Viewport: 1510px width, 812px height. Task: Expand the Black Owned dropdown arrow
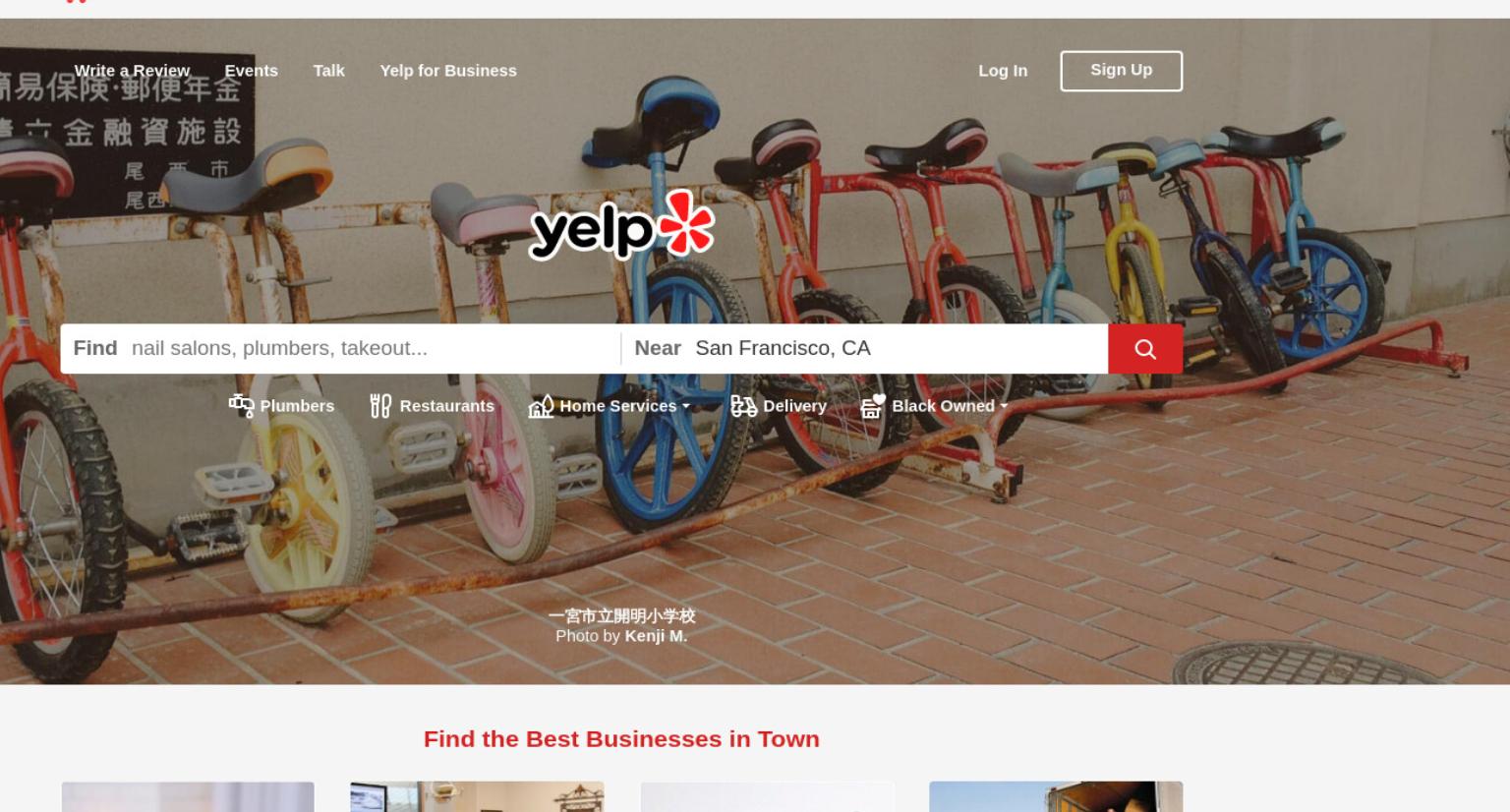[1004, 406]
